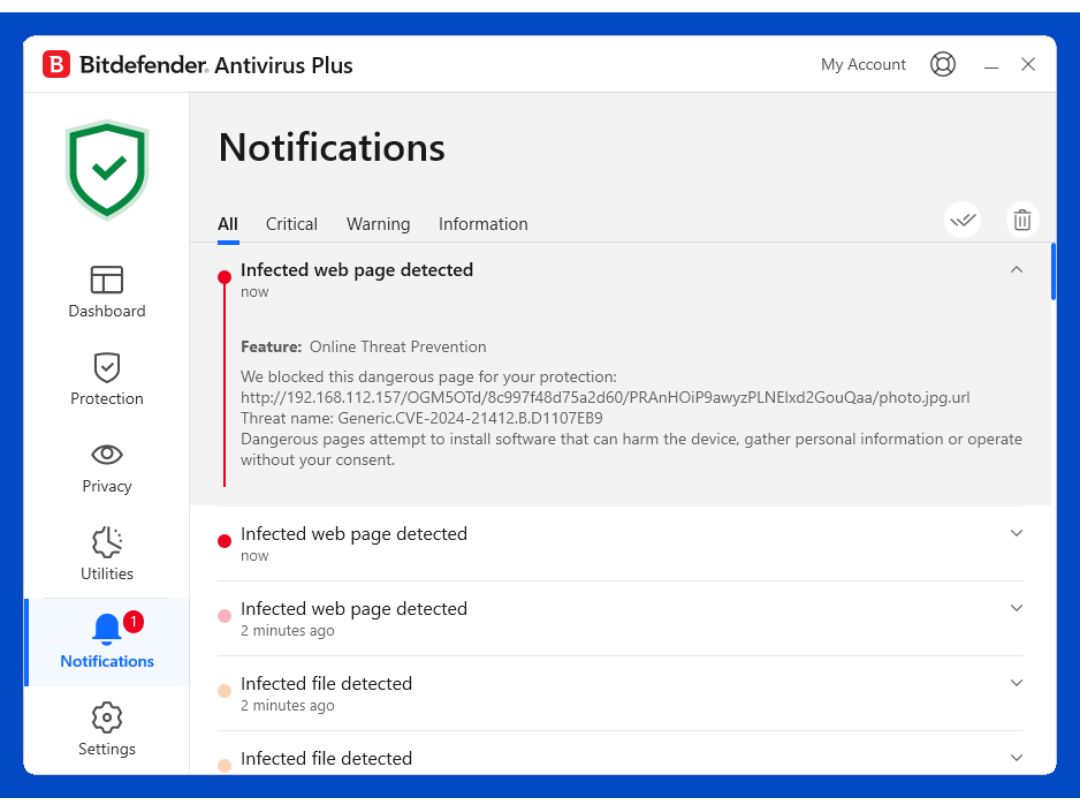Image resolution: width=1080 pixels, height=810 pixels.
Task: Click the Bitdefender red B logo
Action: [x=56, y=65]
